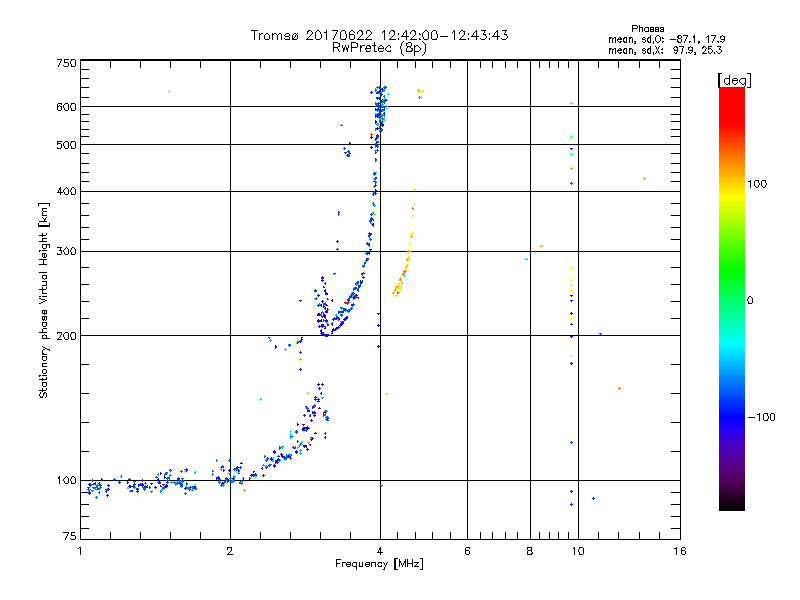Viewport: 800px width, 600px height.
Task: Click the Stationary phase Virtual Height axis label
Action: coord(43,301)
